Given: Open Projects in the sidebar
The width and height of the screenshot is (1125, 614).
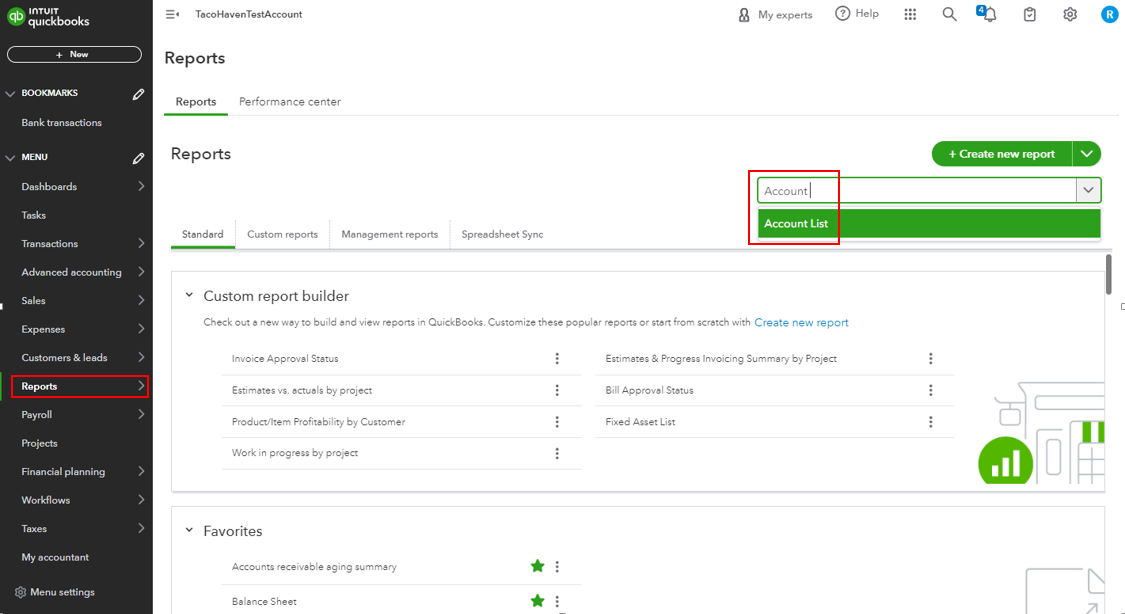Looking at the screenshot, I should coord(39,443).
